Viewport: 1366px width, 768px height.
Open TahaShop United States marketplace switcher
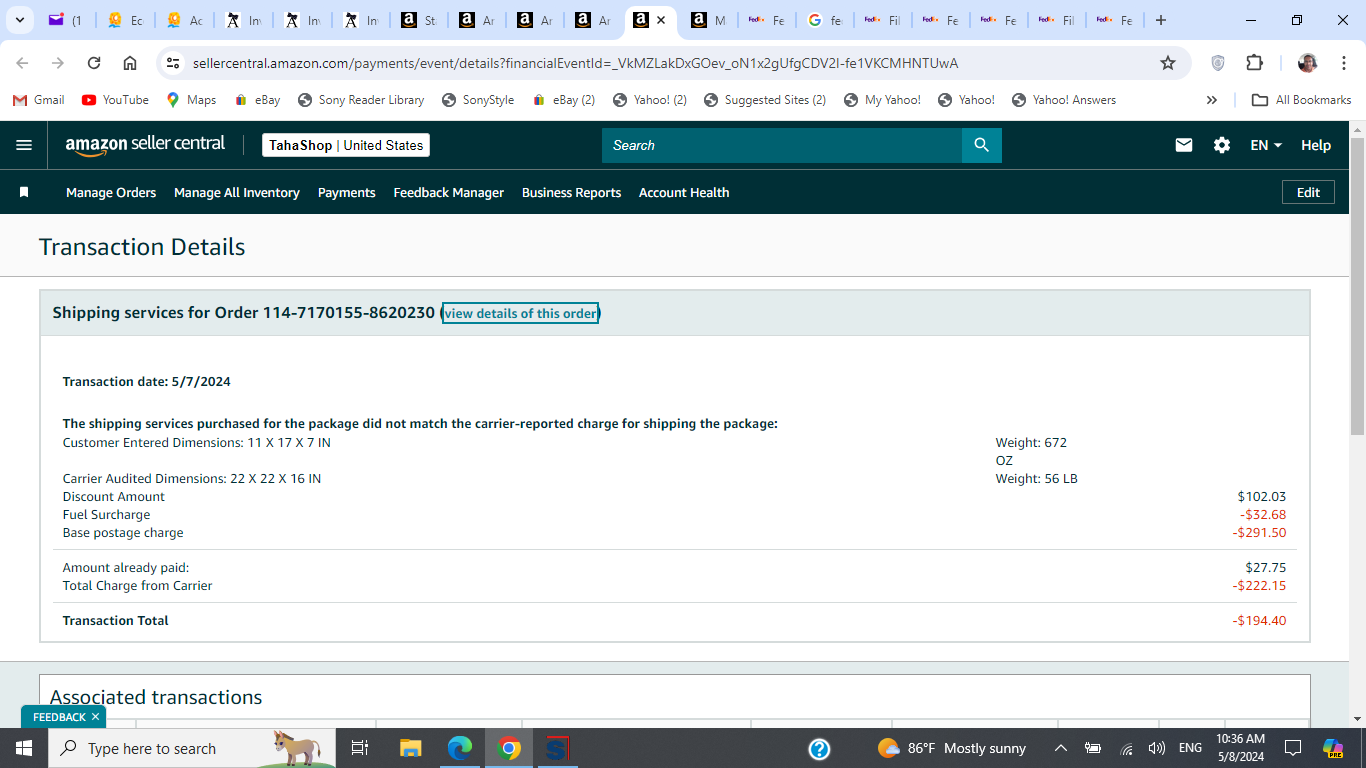pos(346,145)
